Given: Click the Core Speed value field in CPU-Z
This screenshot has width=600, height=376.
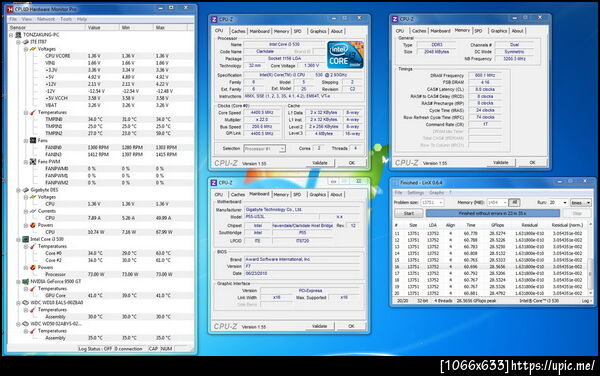Looking at the screenshot, I should [x=262, y=113].
